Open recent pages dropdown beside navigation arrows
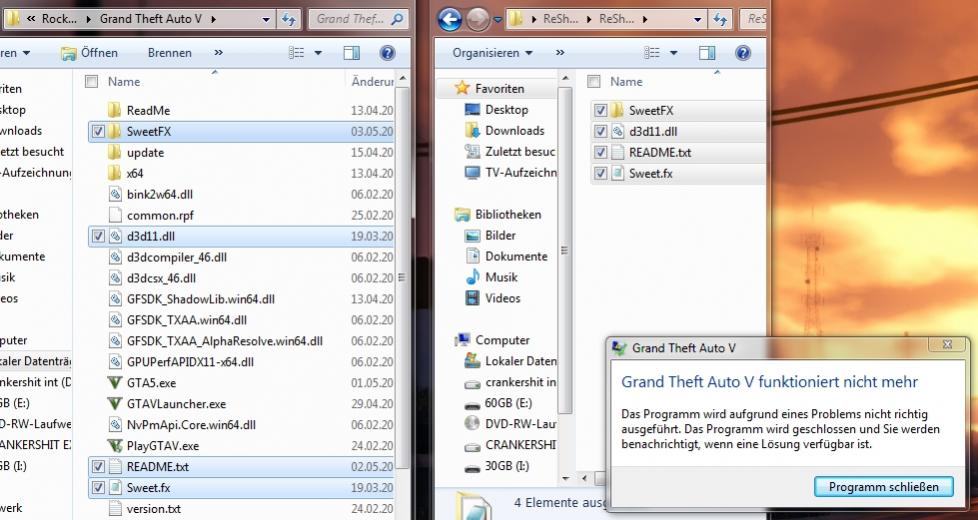 (497, 20)
